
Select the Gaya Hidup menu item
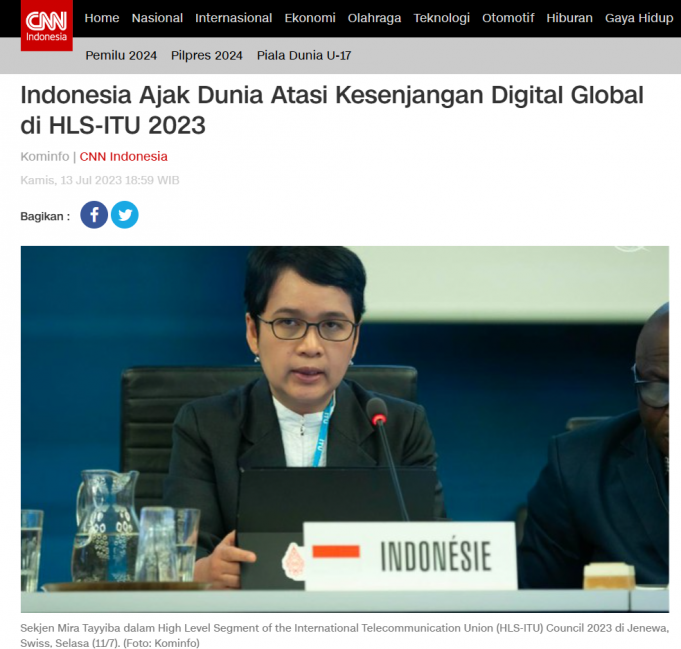click(638, 18)
